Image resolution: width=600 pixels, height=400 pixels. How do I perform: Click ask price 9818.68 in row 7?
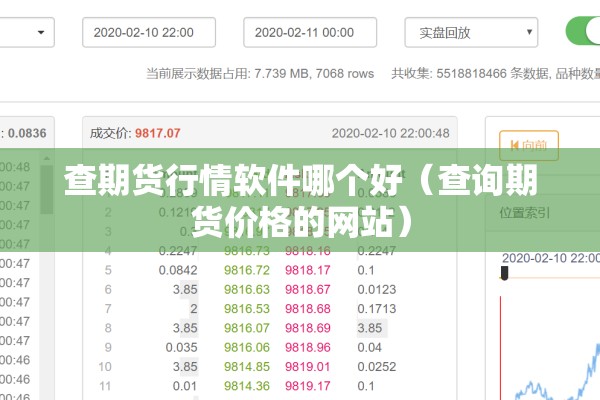click(x=307, y=309)
